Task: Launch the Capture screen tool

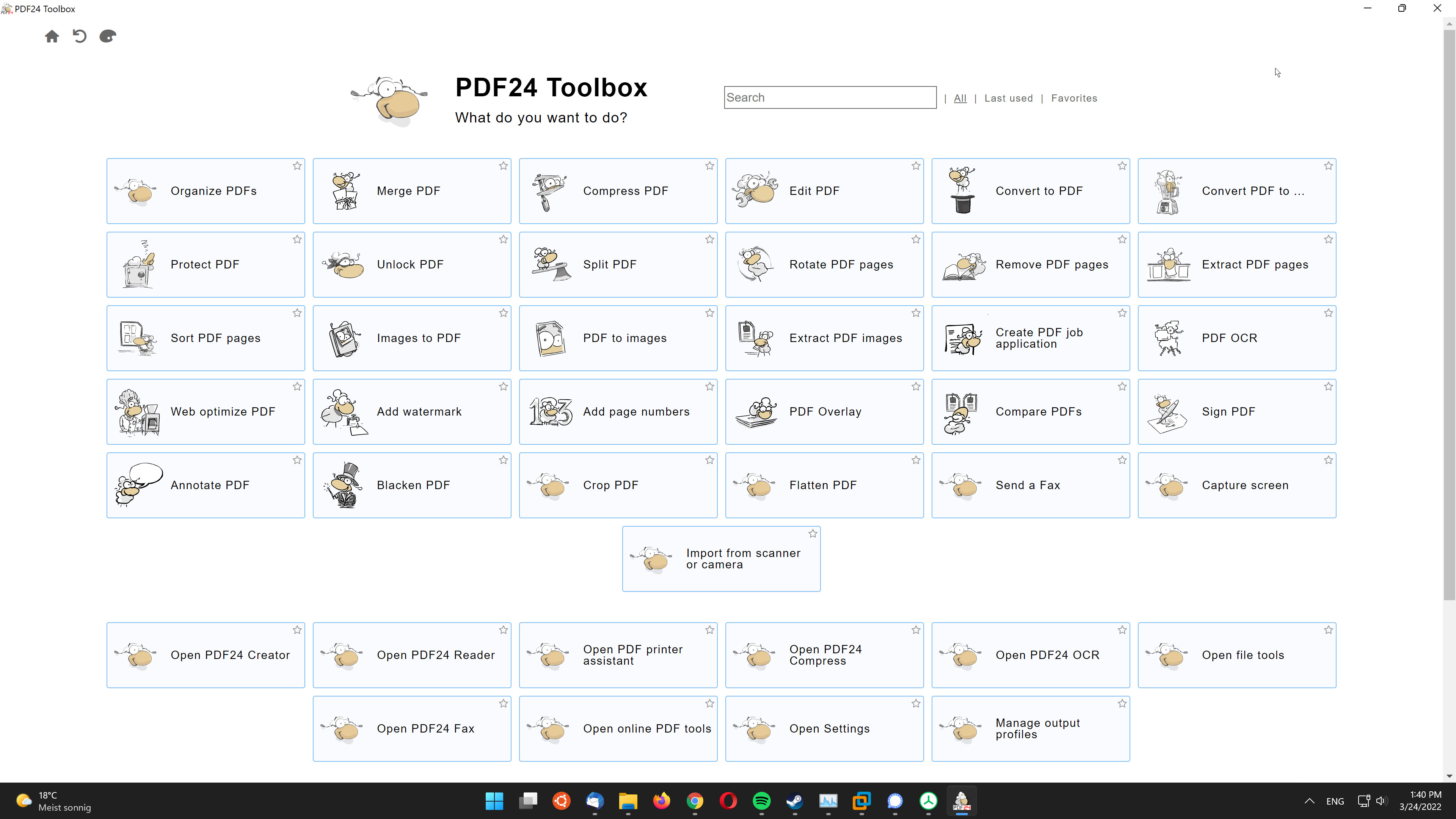Action: coord(1237,485)
